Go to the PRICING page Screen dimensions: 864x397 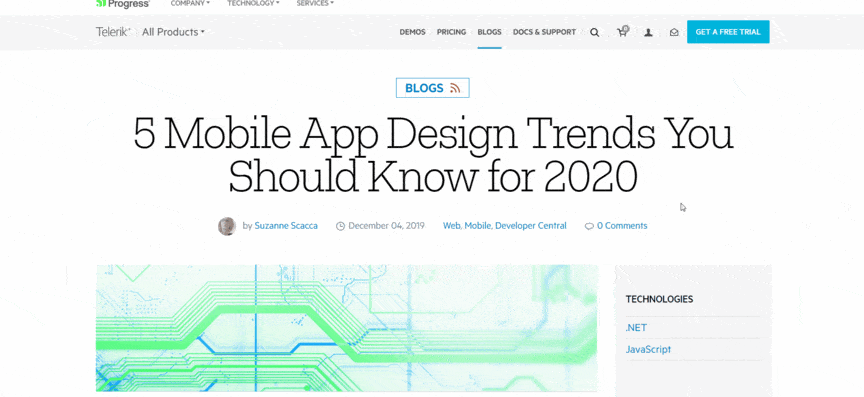451,32
